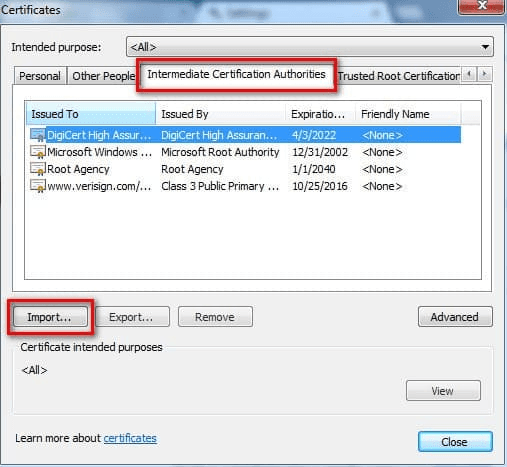
Task: Click the Root Agency certificate icon
Action: (38, 169)
